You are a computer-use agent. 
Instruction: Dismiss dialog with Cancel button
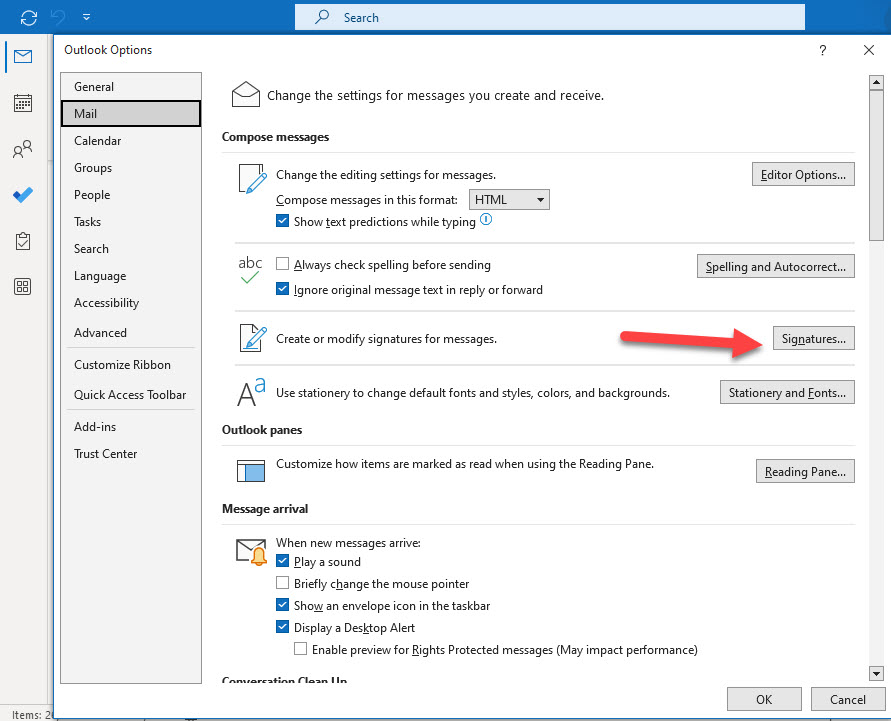click(848, 699)
